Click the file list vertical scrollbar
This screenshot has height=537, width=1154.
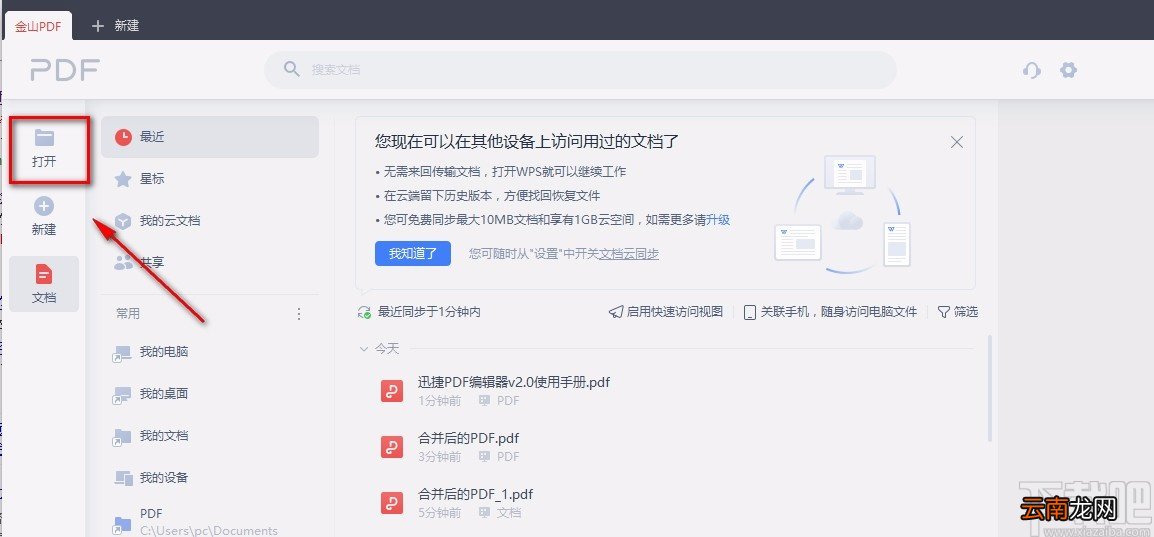click(990, 388)
